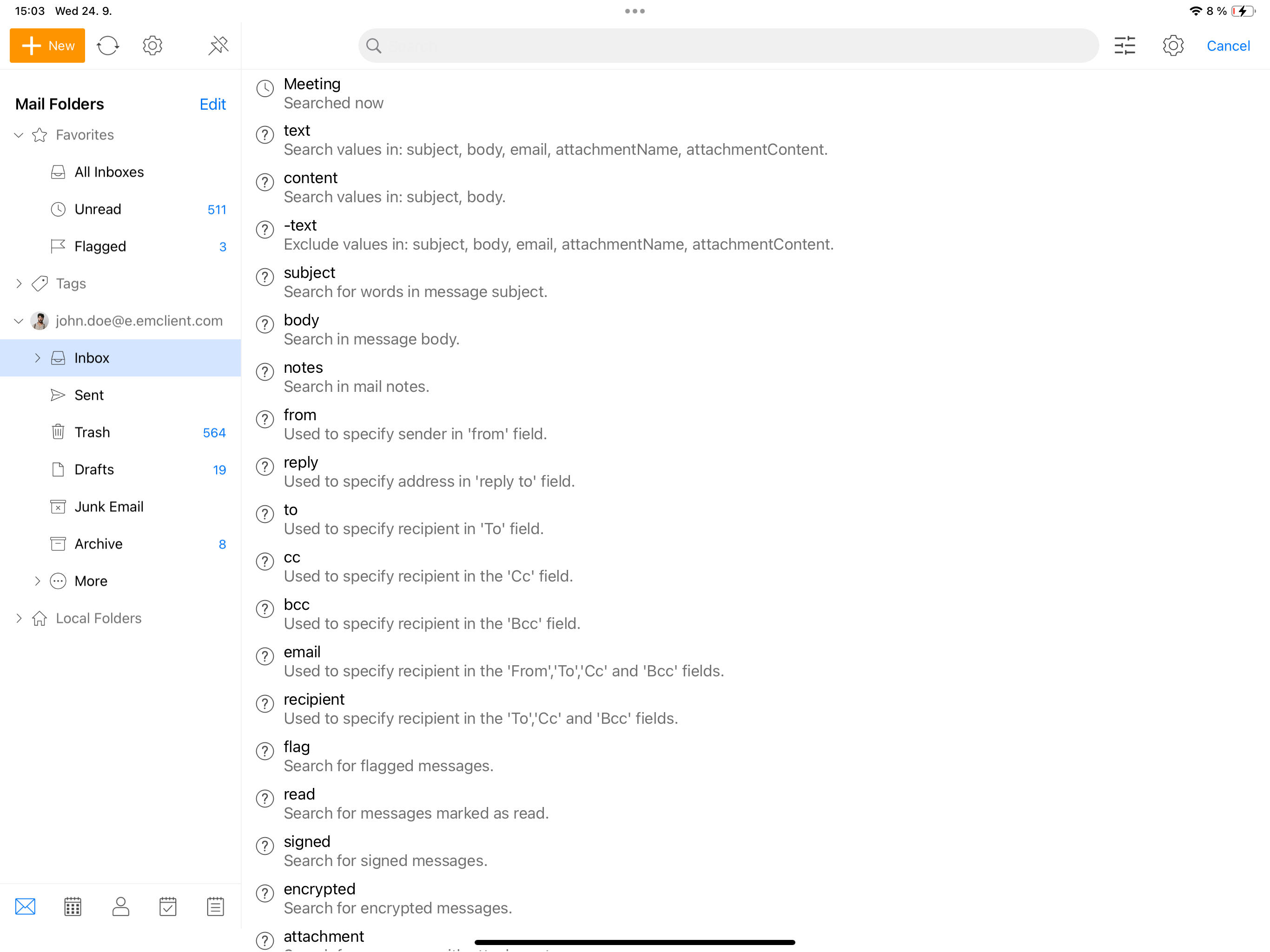Viewport: 1270px width, 952px height.
Task: Click help icon beside 'flag' keyword
Action: 265,751
